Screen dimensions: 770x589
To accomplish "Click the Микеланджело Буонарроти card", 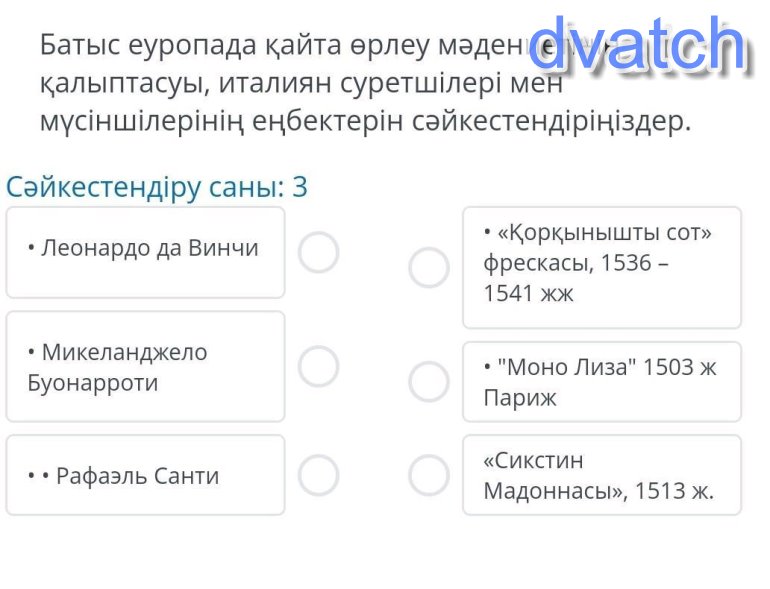I will (145, 366).
